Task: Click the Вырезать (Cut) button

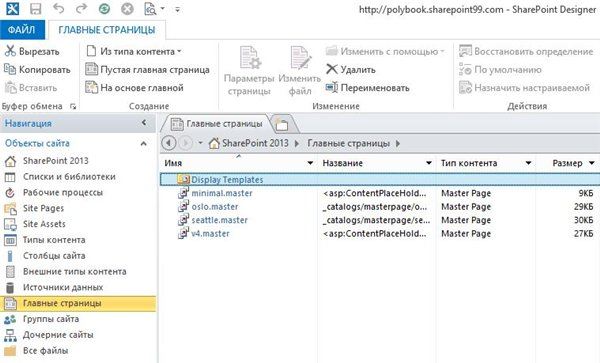Action: (x=32, y=51)
